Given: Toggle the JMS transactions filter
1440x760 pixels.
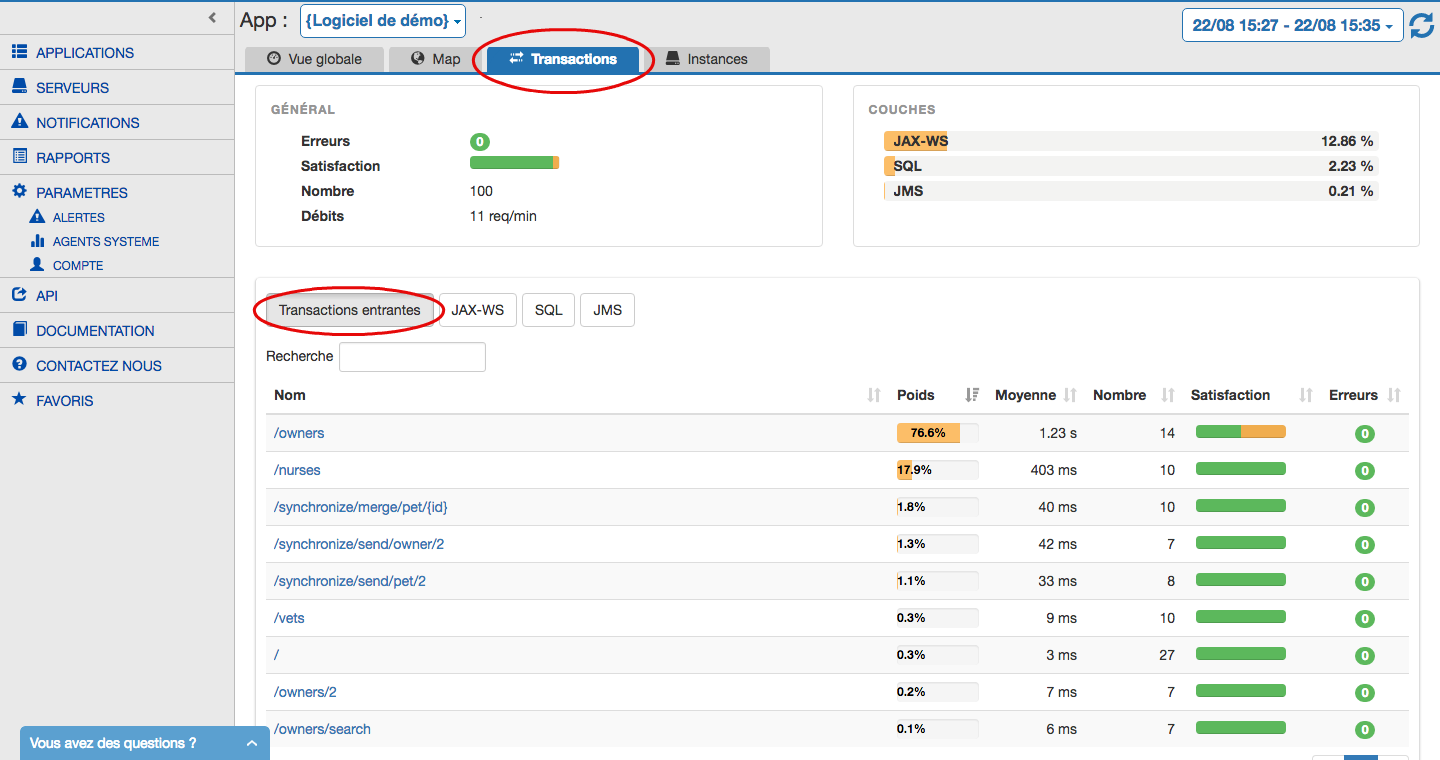Looking at the screenshot, I should [607, 310].
